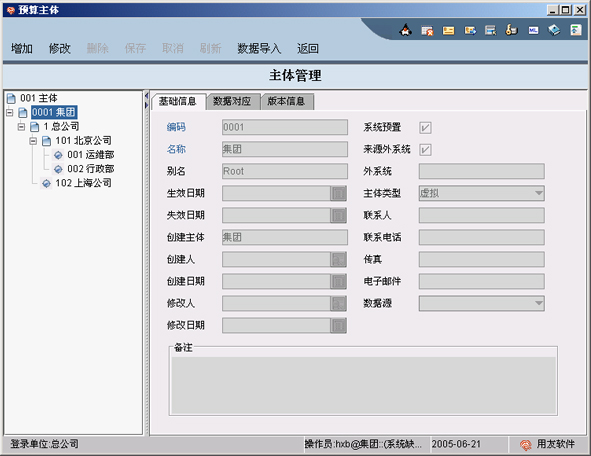This screenshot has width=591, height=456.
Task: Open the calendar picker for 生效日期
Action: coord(338,193)
